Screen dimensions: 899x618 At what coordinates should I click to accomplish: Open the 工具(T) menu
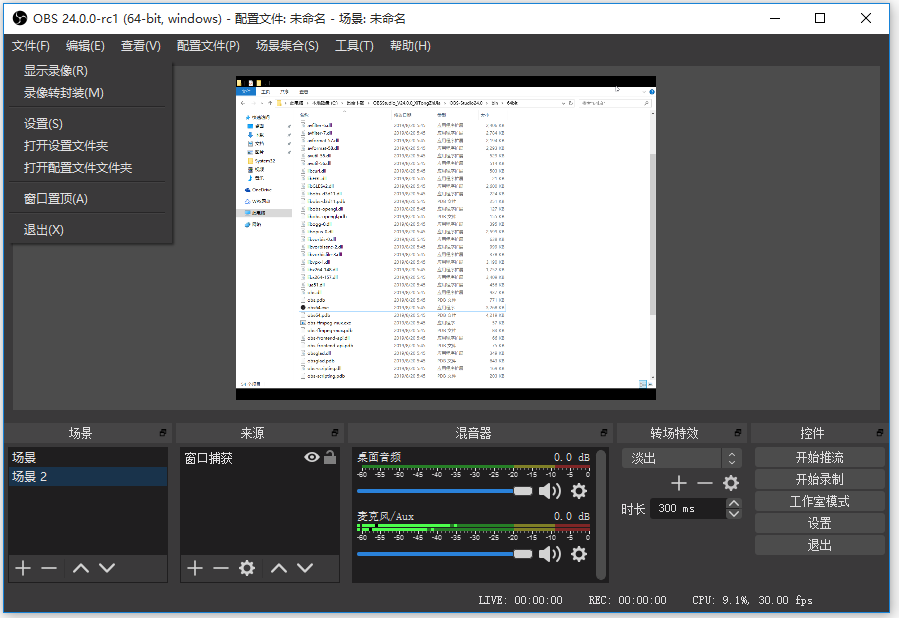click(x=354, y=46)
